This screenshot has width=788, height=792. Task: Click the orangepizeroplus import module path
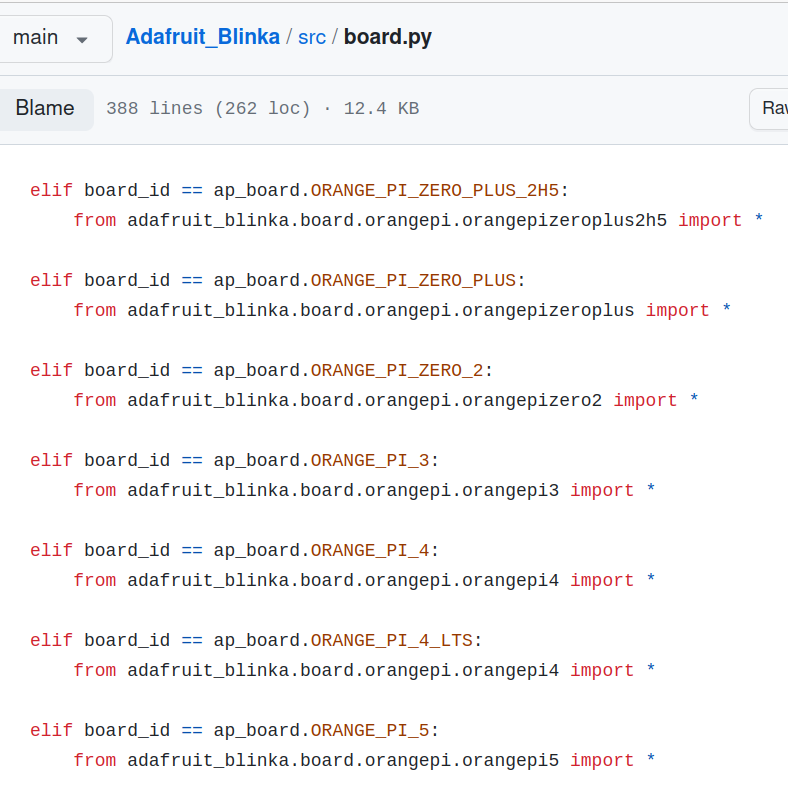pyautogui.click(x=381, y=310)
